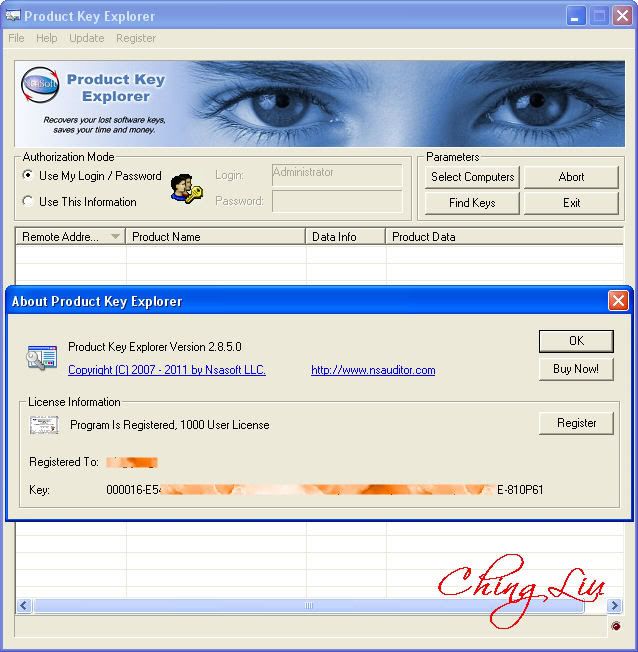Image resolution: width=638 pixels, height=652 pixels.
Task: Click the license certificate icon
Action: pyautogui.click(x=43, y=425)
